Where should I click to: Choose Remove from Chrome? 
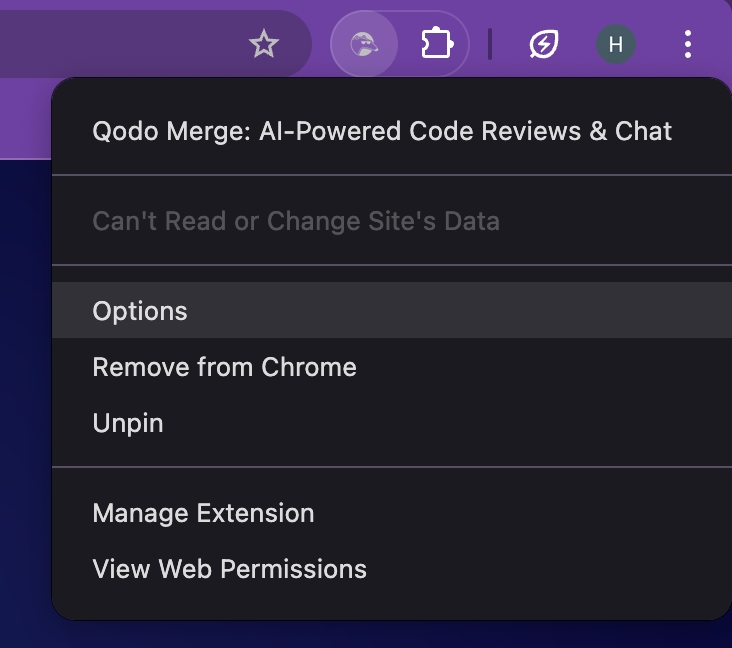pyautogui.click(x=224, y=367)
